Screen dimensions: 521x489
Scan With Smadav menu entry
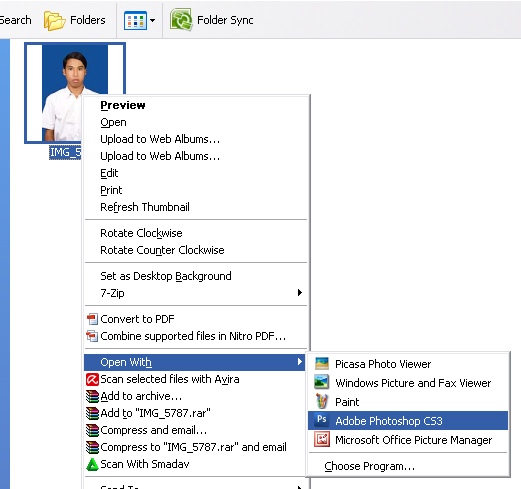coord(195,464)
